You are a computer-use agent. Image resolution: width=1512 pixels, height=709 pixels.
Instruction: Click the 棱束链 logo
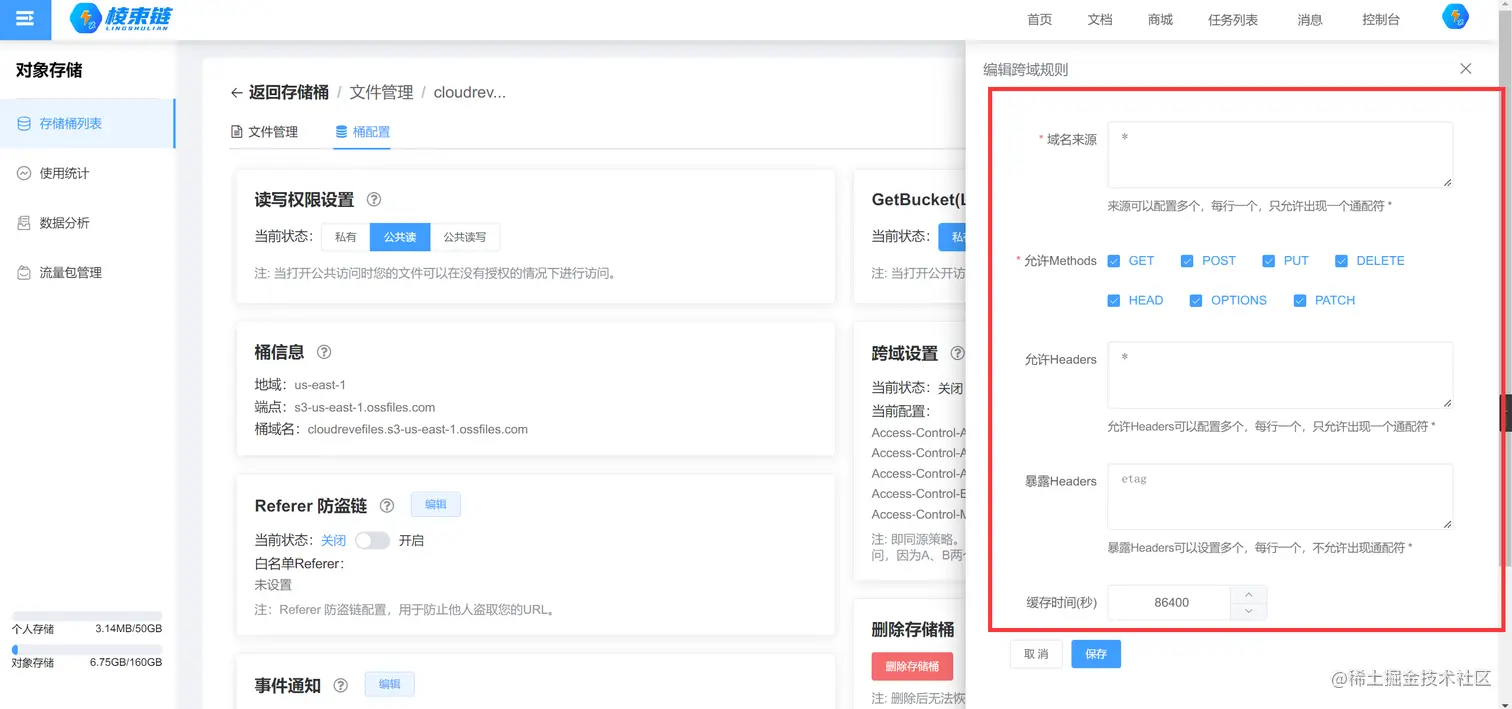(121, 19)
